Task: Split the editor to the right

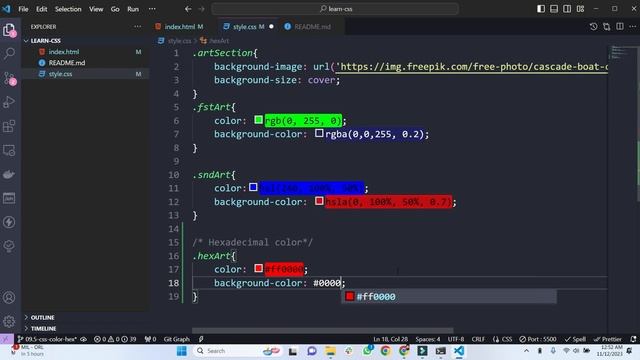Action: (620, 27)
